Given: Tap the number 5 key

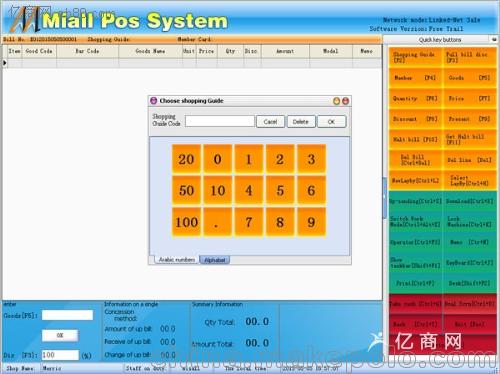Looking at the screenshot, I should click(x=280, y=190).
